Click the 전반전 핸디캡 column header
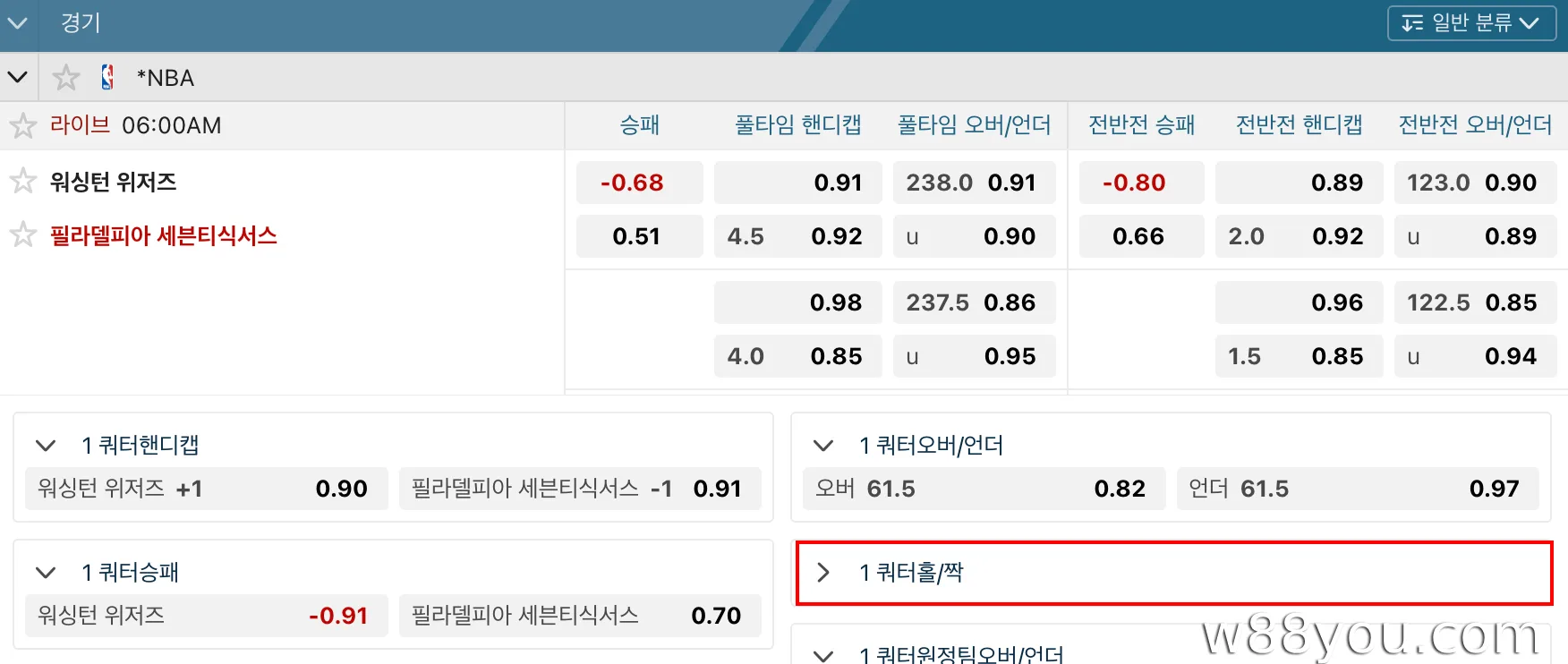Screen dimensions: 1568x664 coord(1299,125)
